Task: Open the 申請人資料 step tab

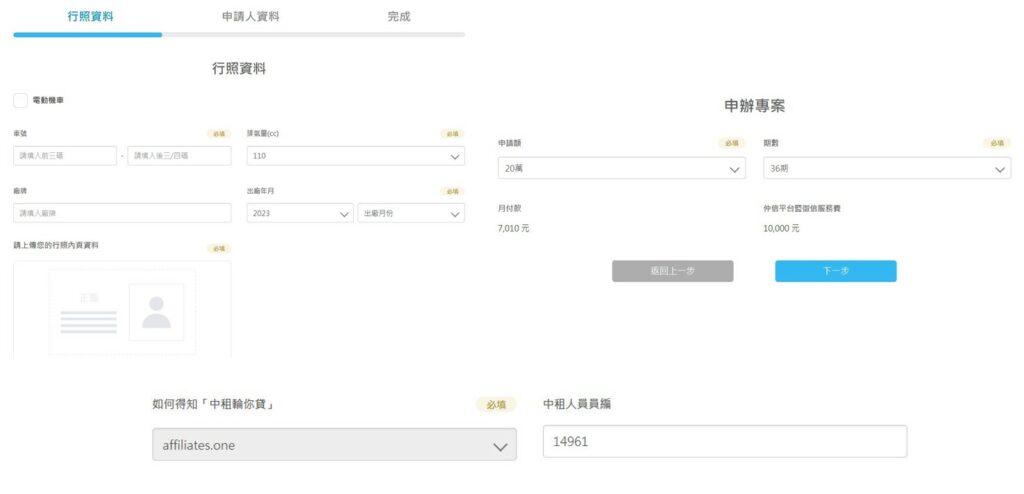Action: (x=250, y=17)
